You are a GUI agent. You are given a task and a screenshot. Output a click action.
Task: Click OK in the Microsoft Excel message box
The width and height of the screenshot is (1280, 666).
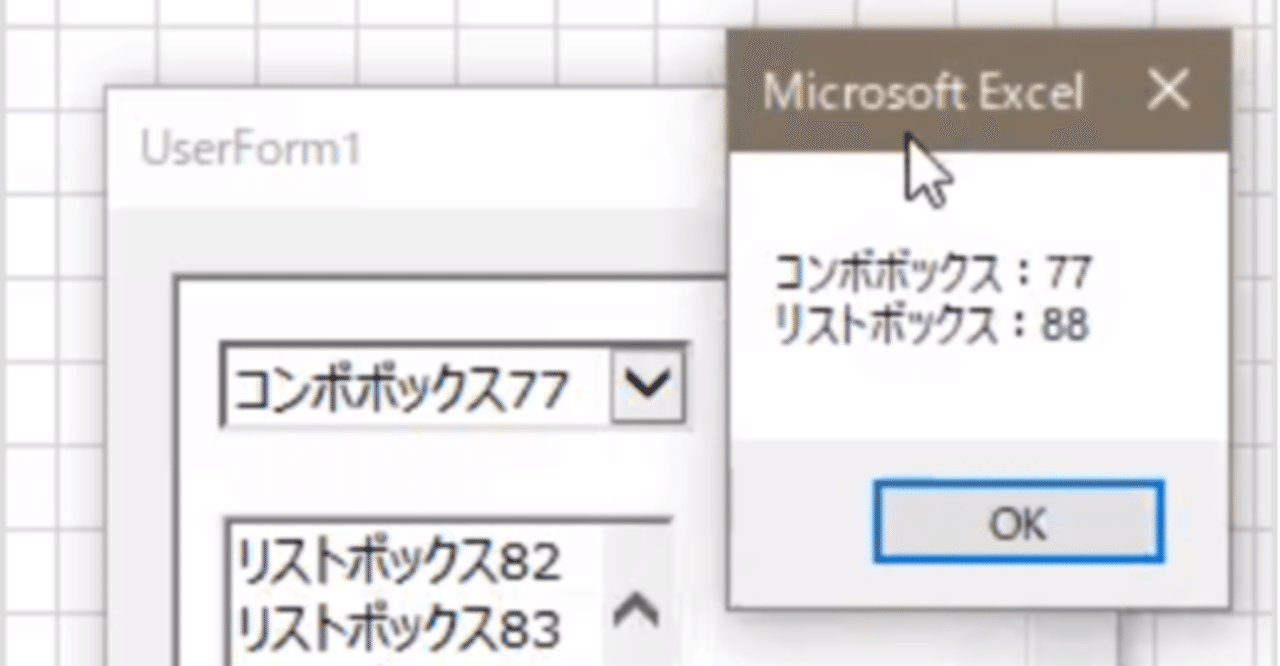tap(1018, 522)
